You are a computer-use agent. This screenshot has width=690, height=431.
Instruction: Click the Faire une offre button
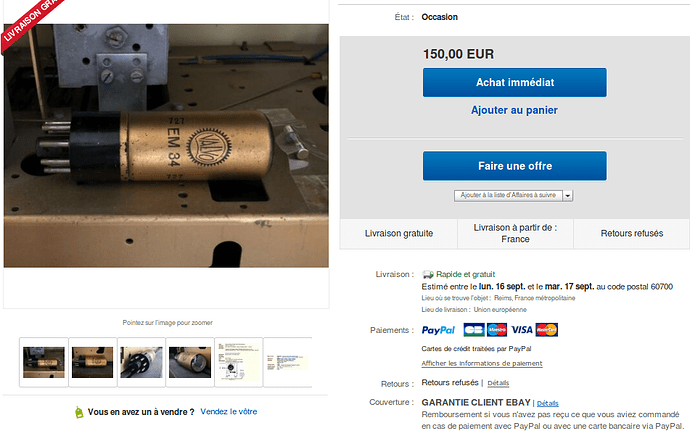514,166
